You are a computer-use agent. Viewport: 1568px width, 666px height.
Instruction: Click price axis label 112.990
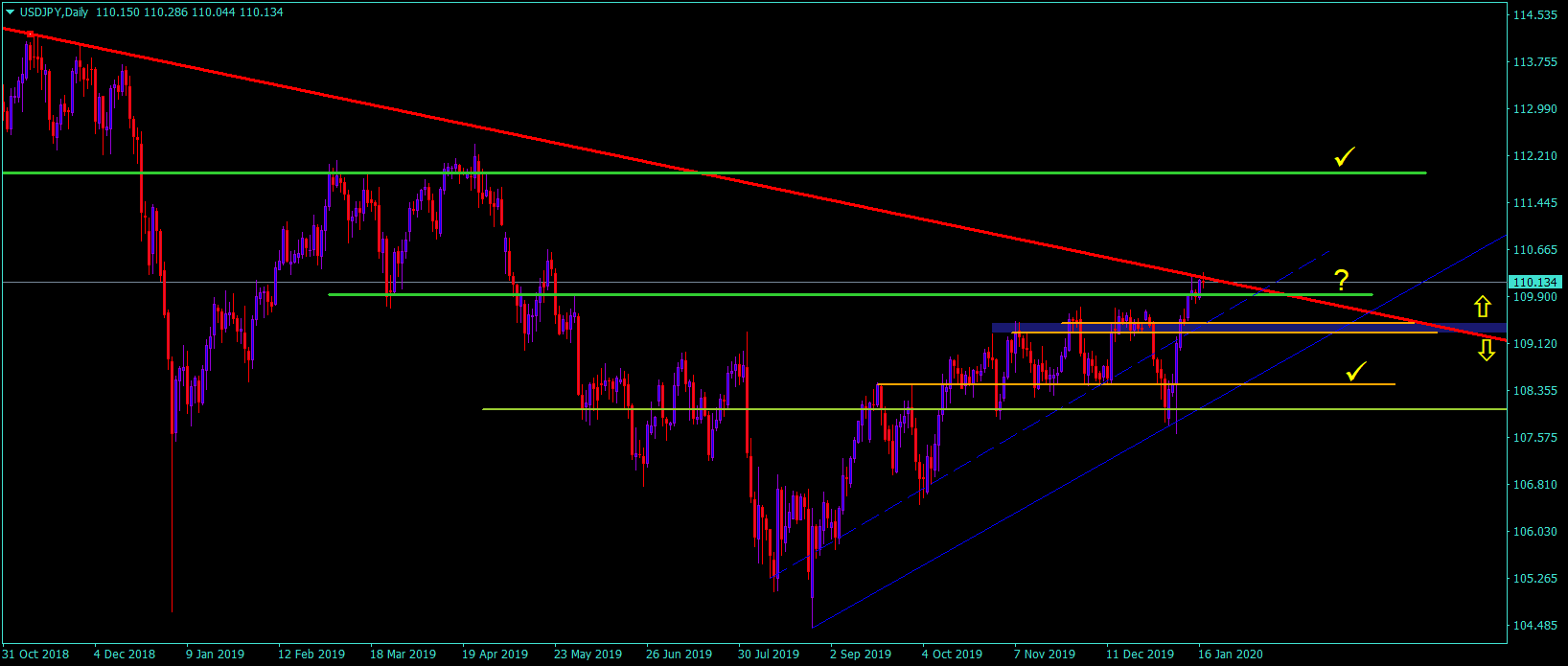tap(1534, 109)
